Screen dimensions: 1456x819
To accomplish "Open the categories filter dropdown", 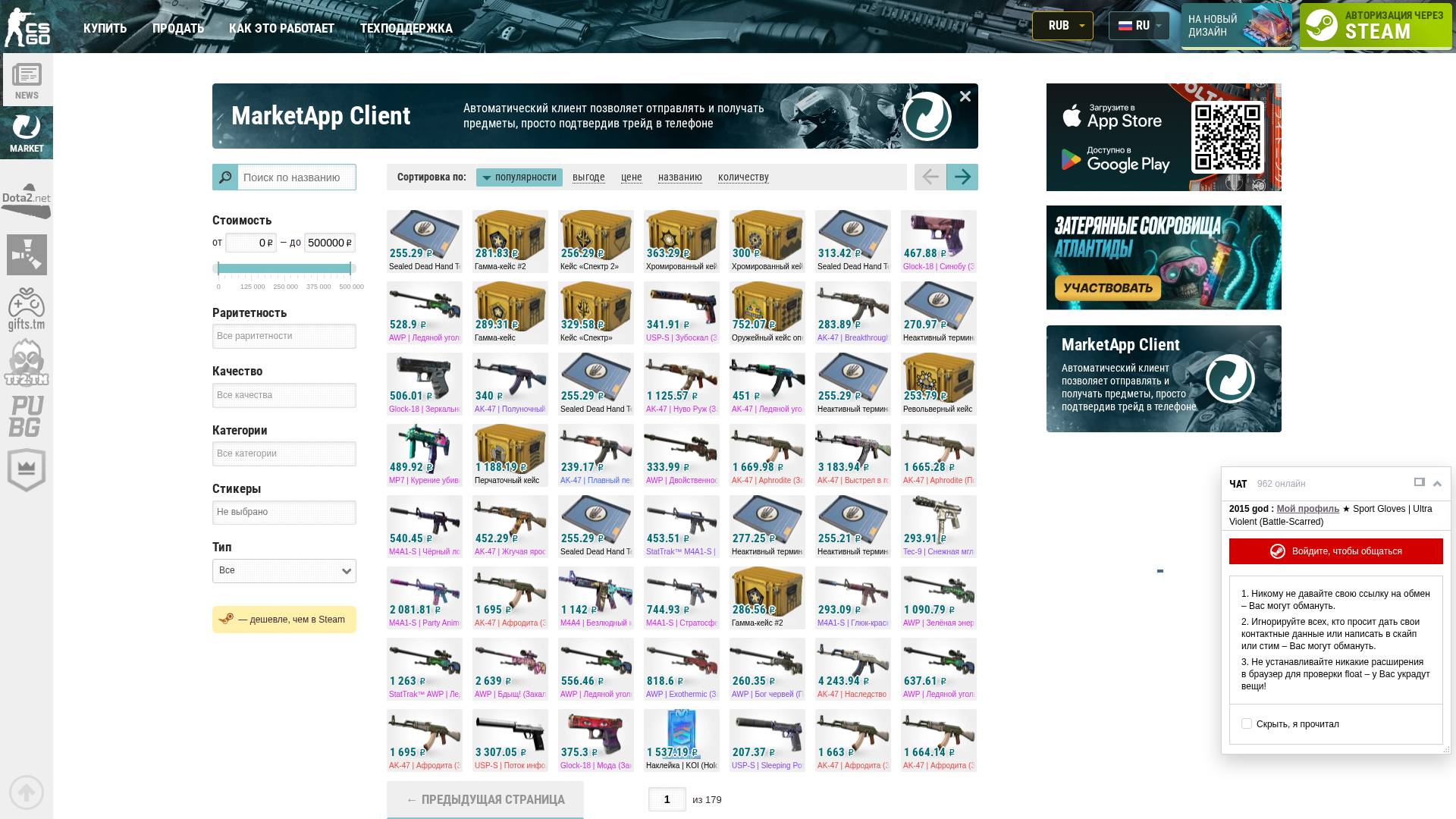I will [x=284, y=454].
